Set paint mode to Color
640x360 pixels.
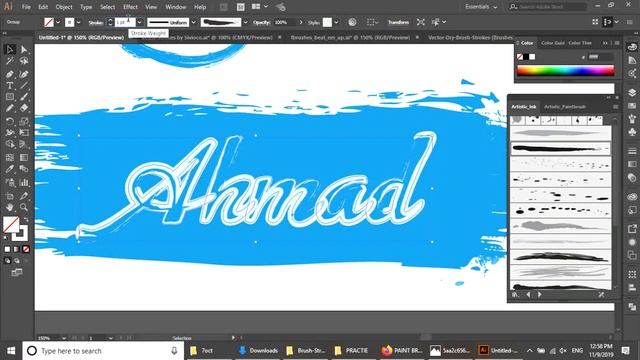click(7, 249)
